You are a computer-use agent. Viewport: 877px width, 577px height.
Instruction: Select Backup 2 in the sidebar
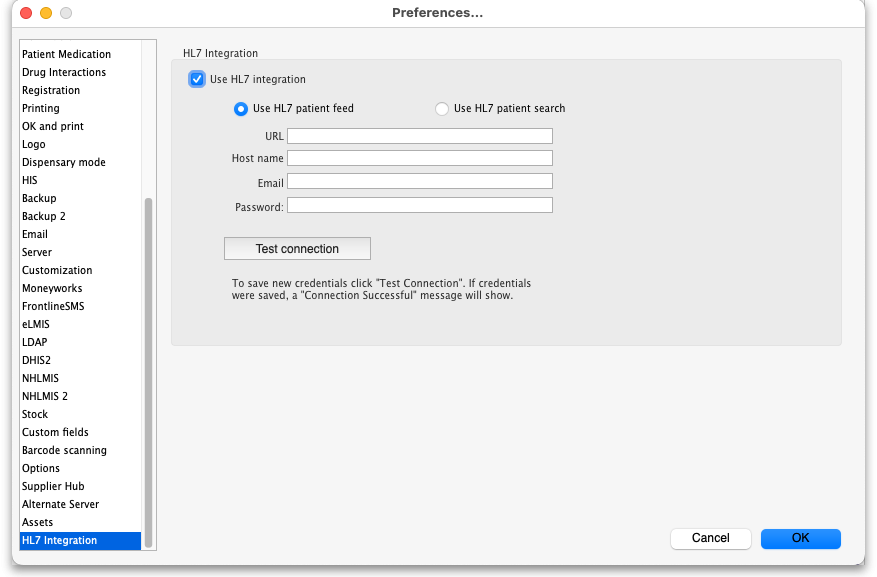tap(44, 216)
